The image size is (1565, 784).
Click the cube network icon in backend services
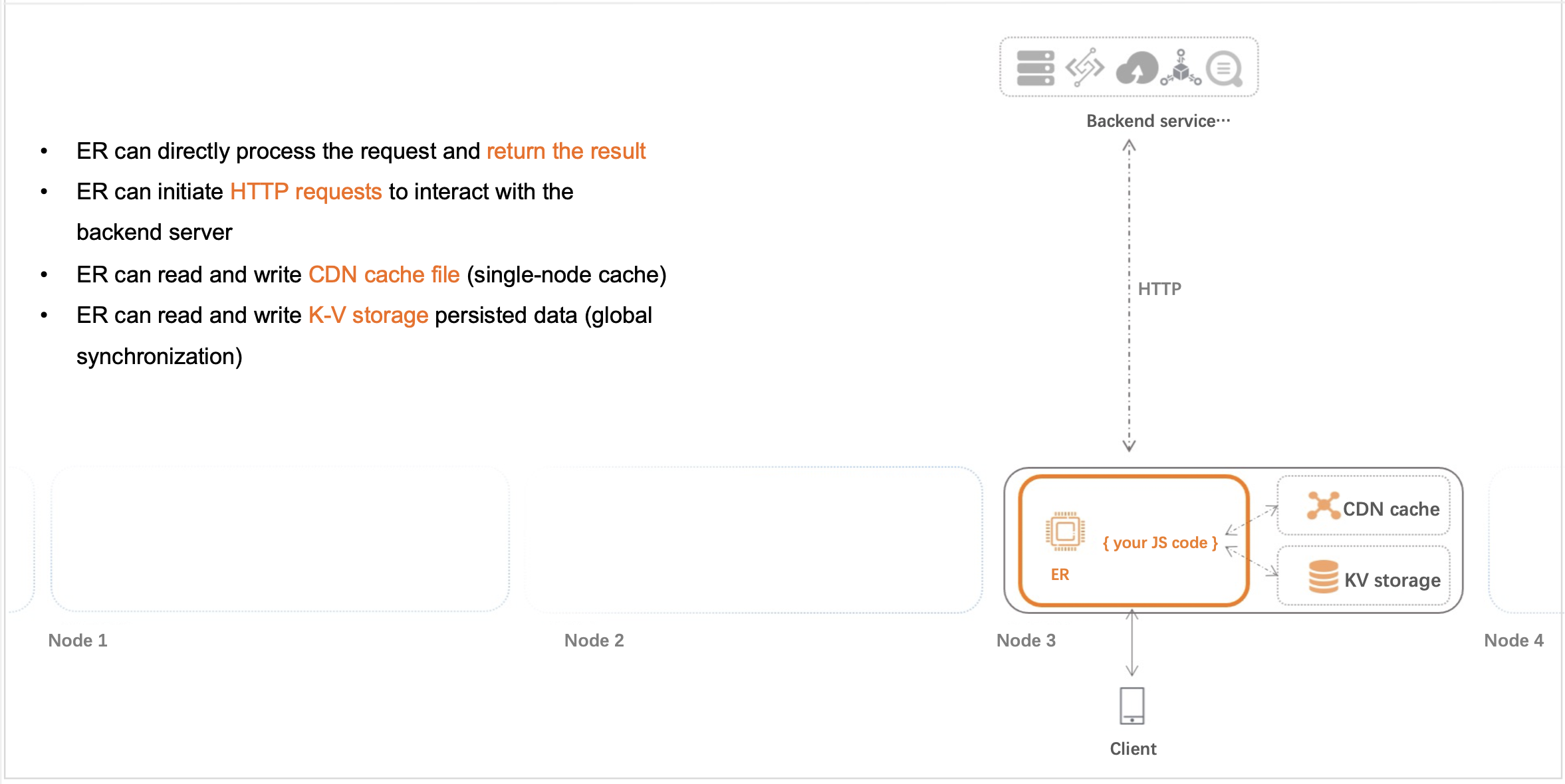coord(1181,68)
